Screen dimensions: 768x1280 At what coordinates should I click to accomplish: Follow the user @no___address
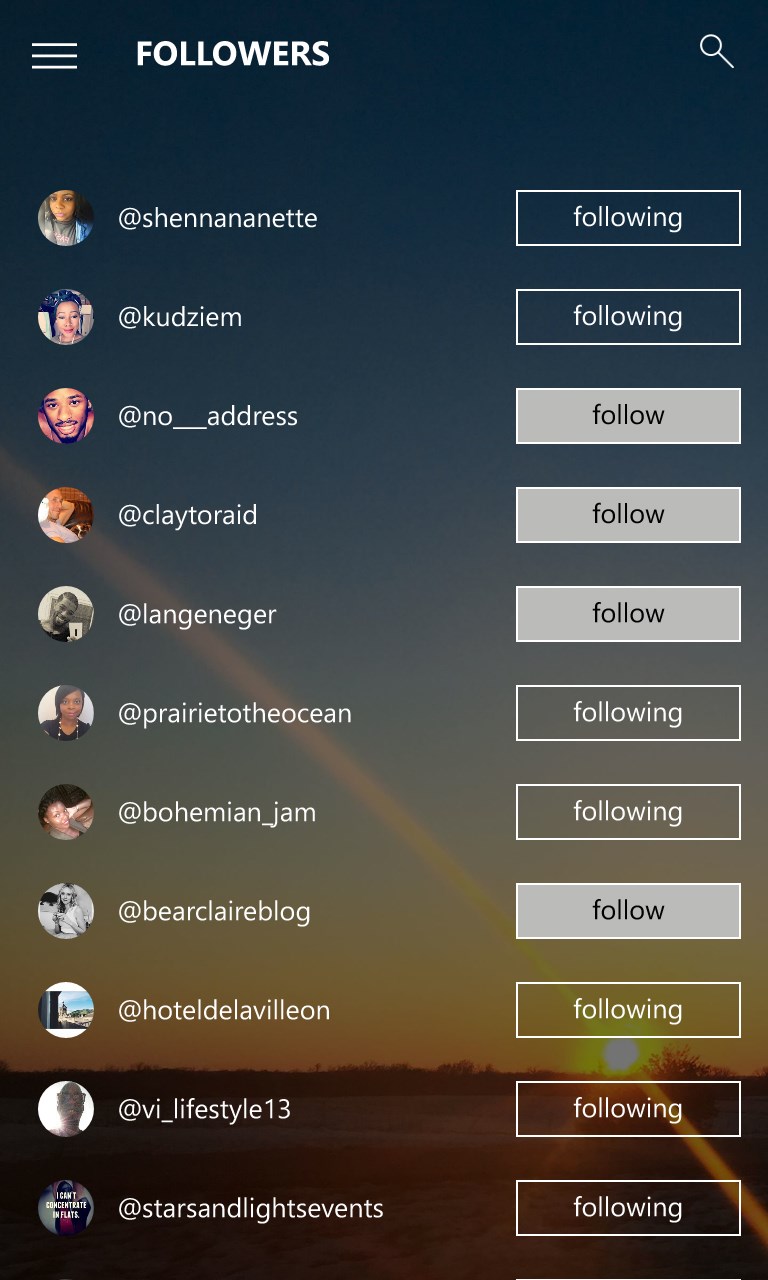pyautogui.click(x=628, y=416)
